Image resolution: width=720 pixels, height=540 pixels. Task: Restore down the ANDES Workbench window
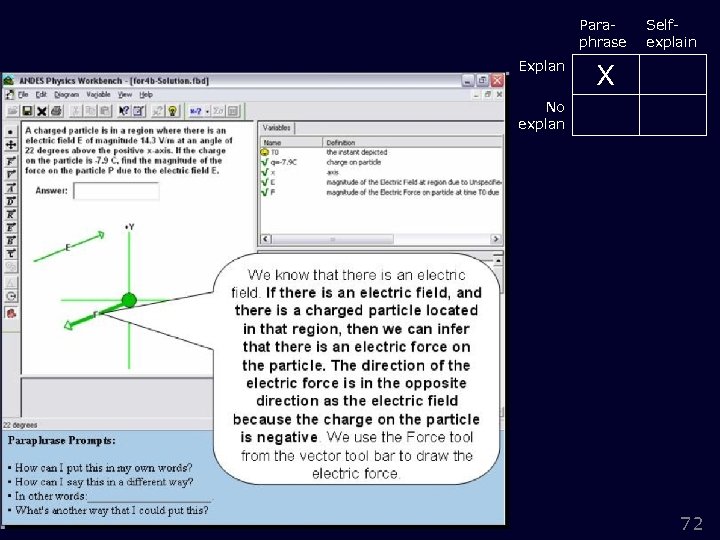(x=482, y=81)
